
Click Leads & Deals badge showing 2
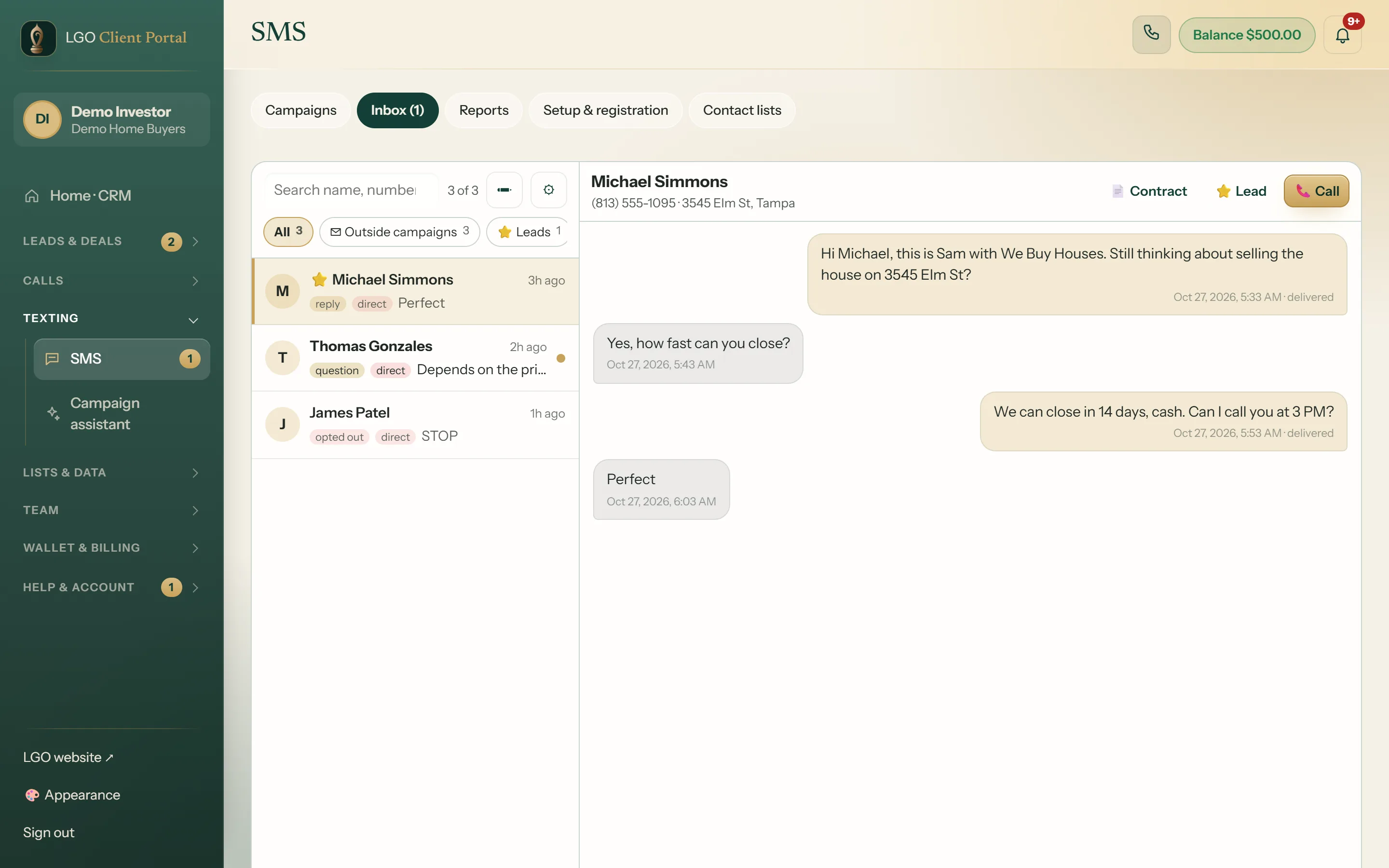[171, 242]
